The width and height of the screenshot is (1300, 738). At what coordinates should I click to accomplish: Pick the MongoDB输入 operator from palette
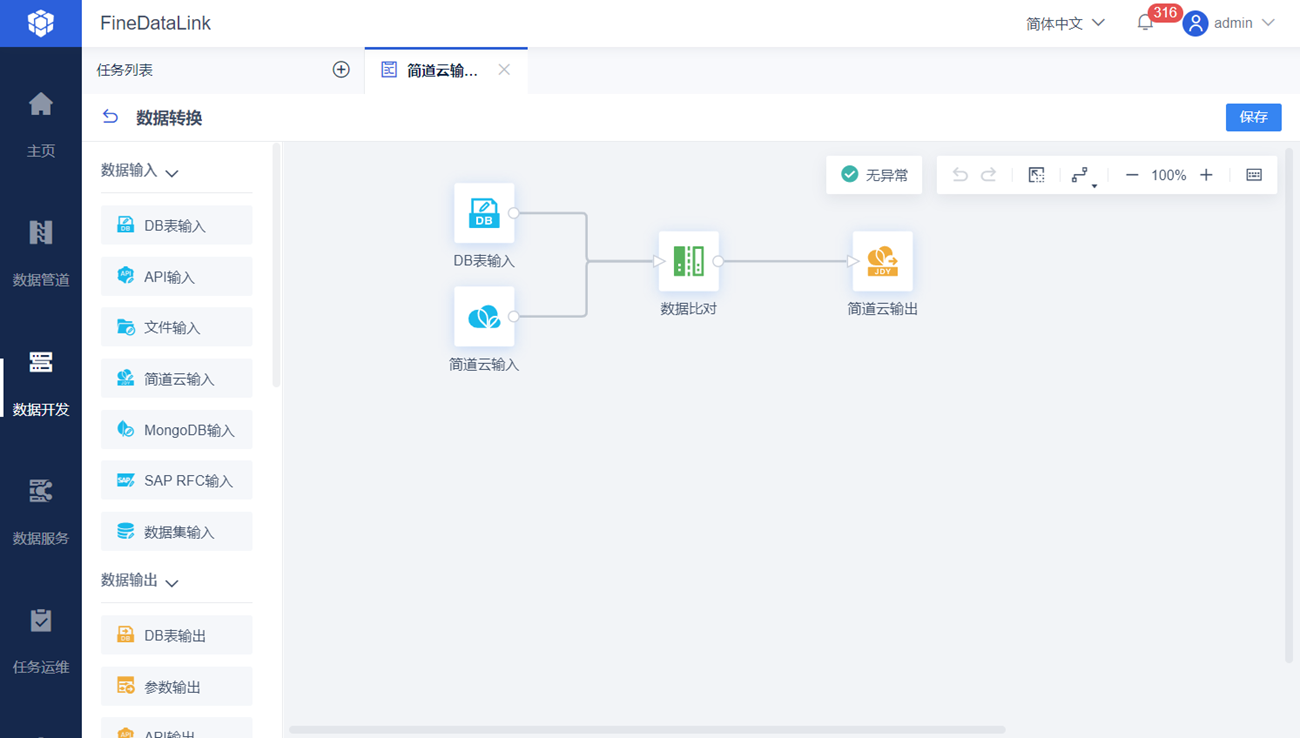click(176, 430)
